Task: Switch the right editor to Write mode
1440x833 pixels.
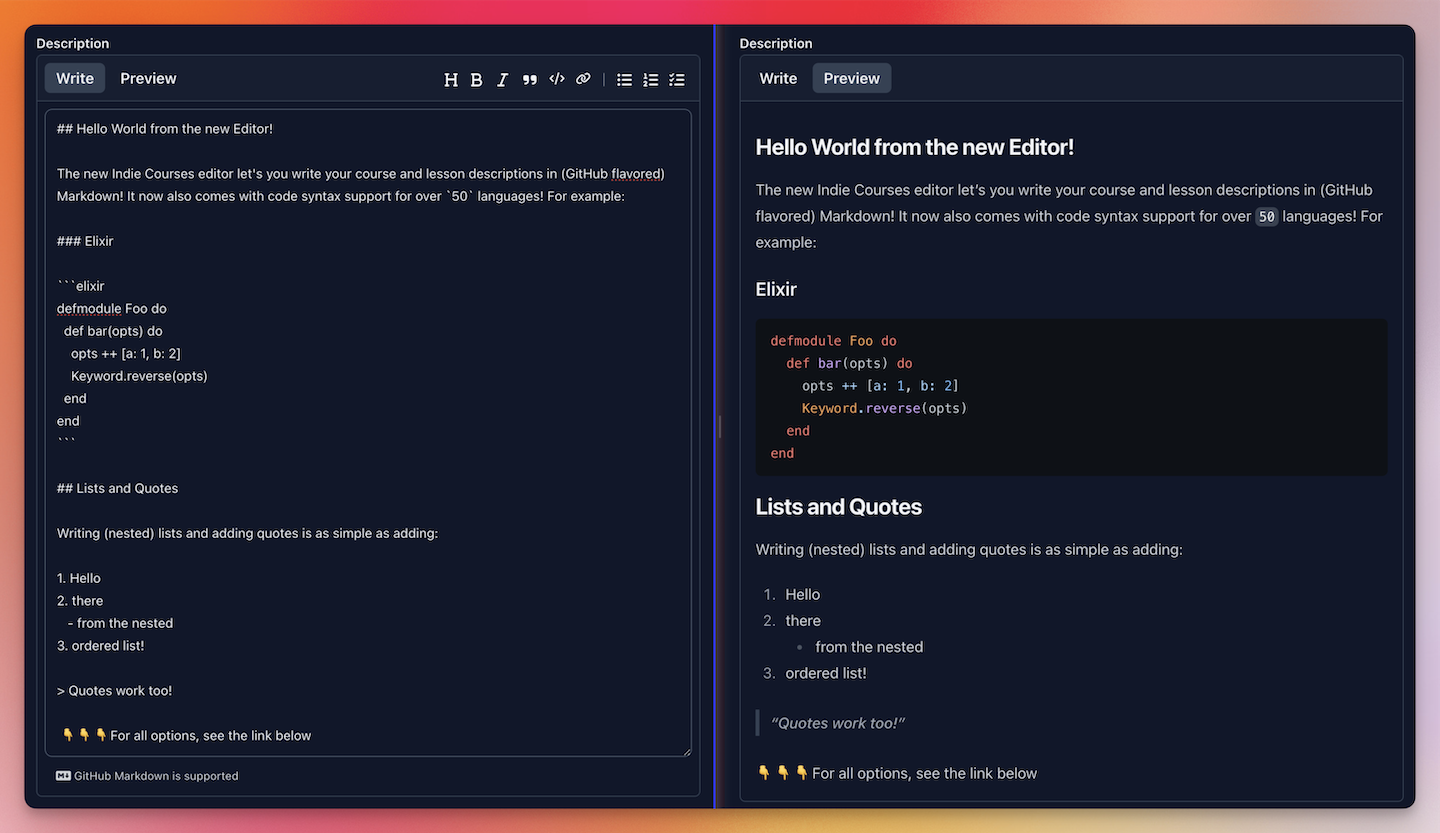Action: [x=778, y=78]
